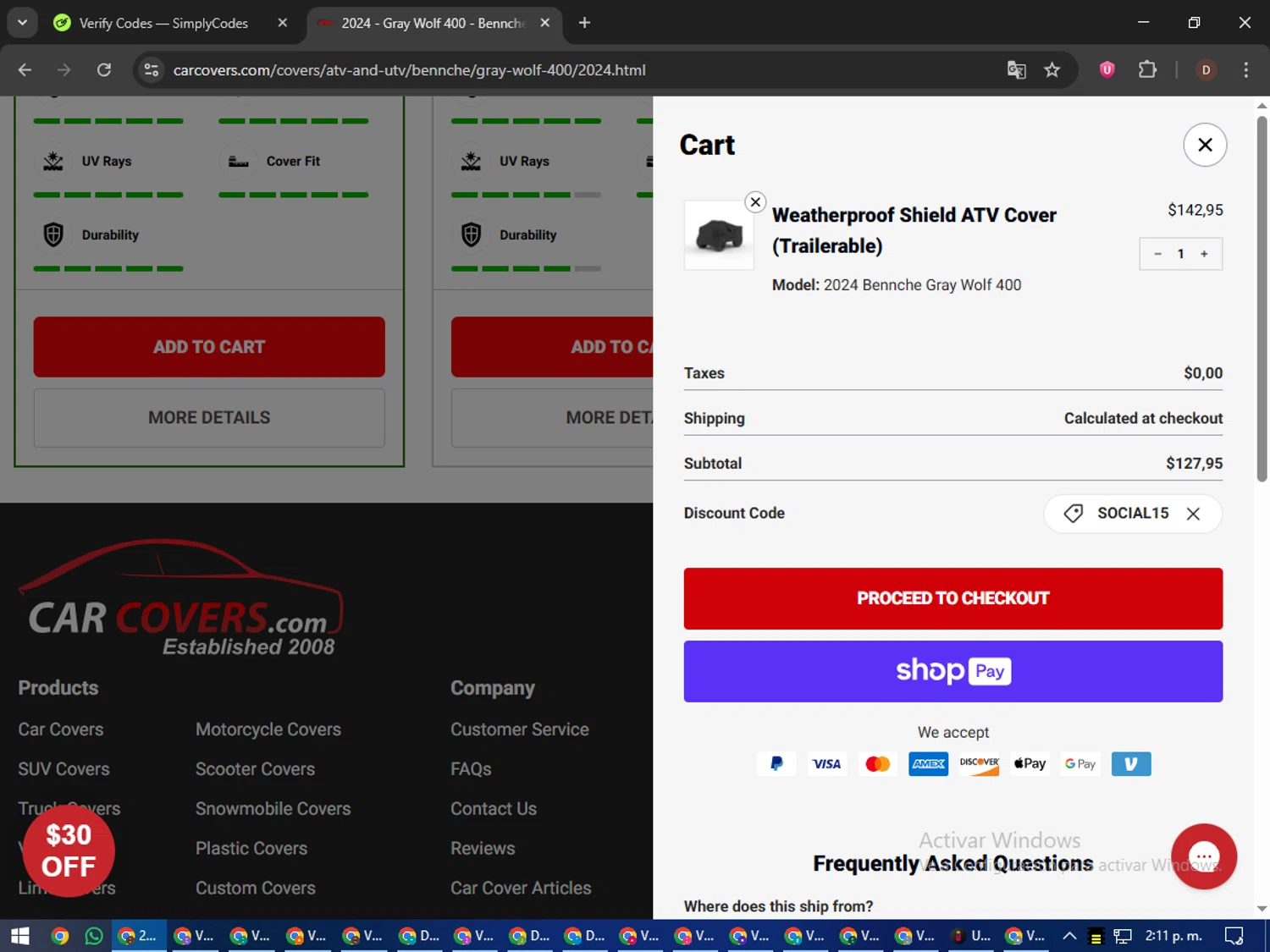Image resolution: width=1270 pixels, height=952 pixels.
Task: Proceed to checkout
Action: pyautogui.click(x=952, y=598)
